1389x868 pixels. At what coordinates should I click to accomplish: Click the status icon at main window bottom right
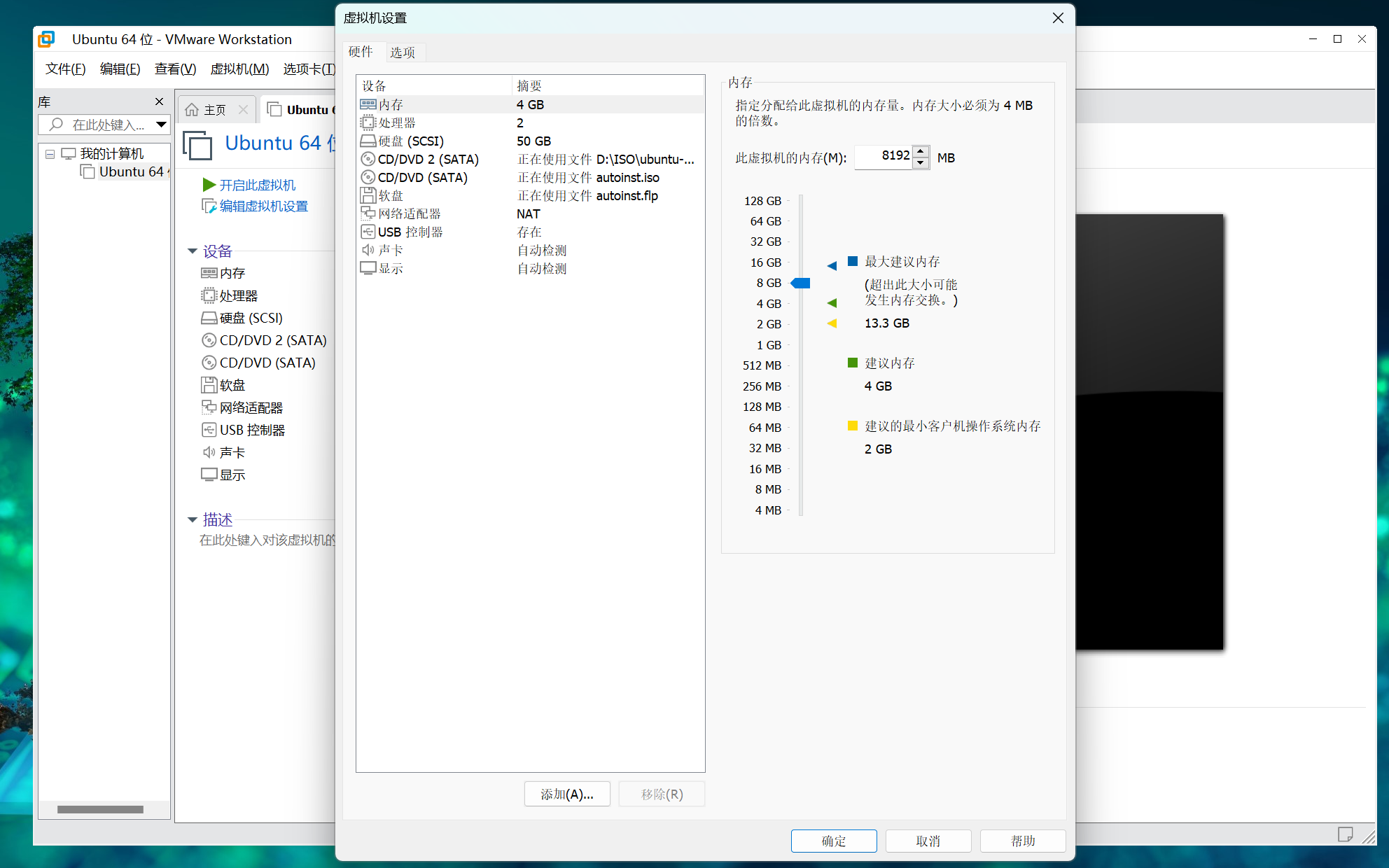point(1345,834)
